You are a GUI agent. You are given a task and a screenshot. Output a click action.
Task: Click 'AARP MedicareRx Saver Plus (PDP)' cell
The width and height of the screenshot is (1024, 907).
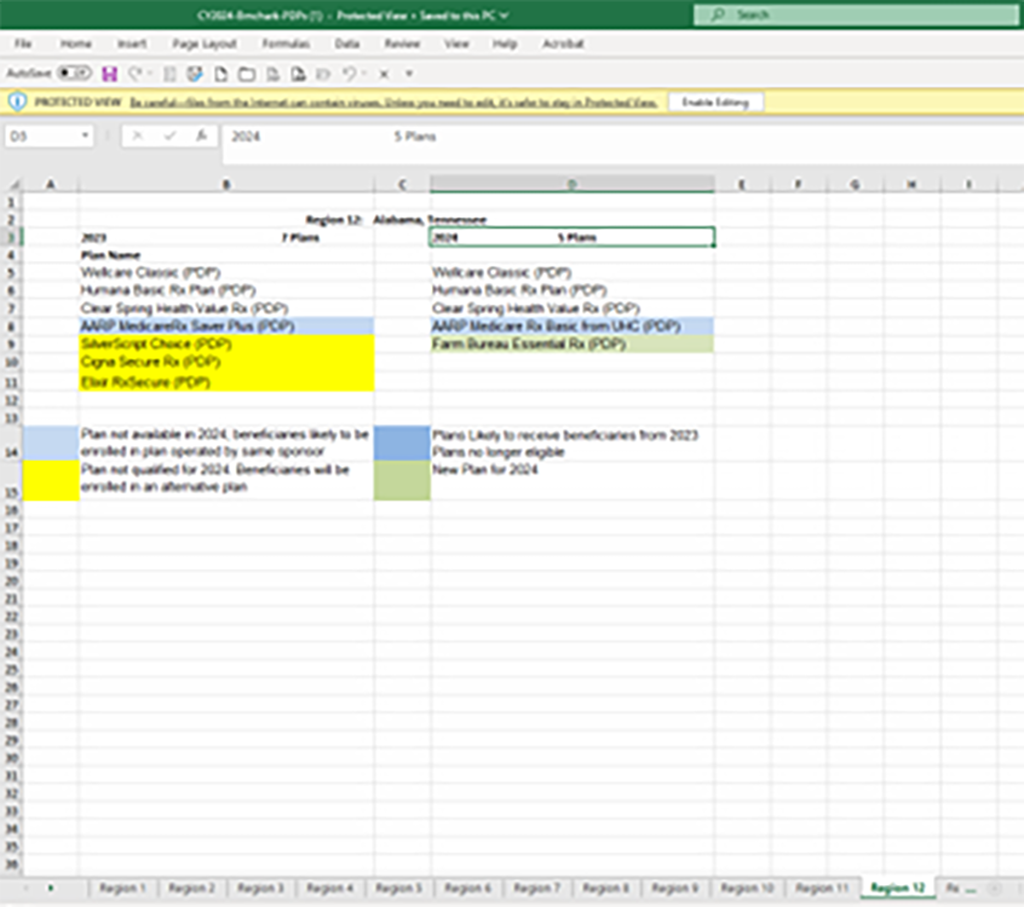tap(226, 326)
